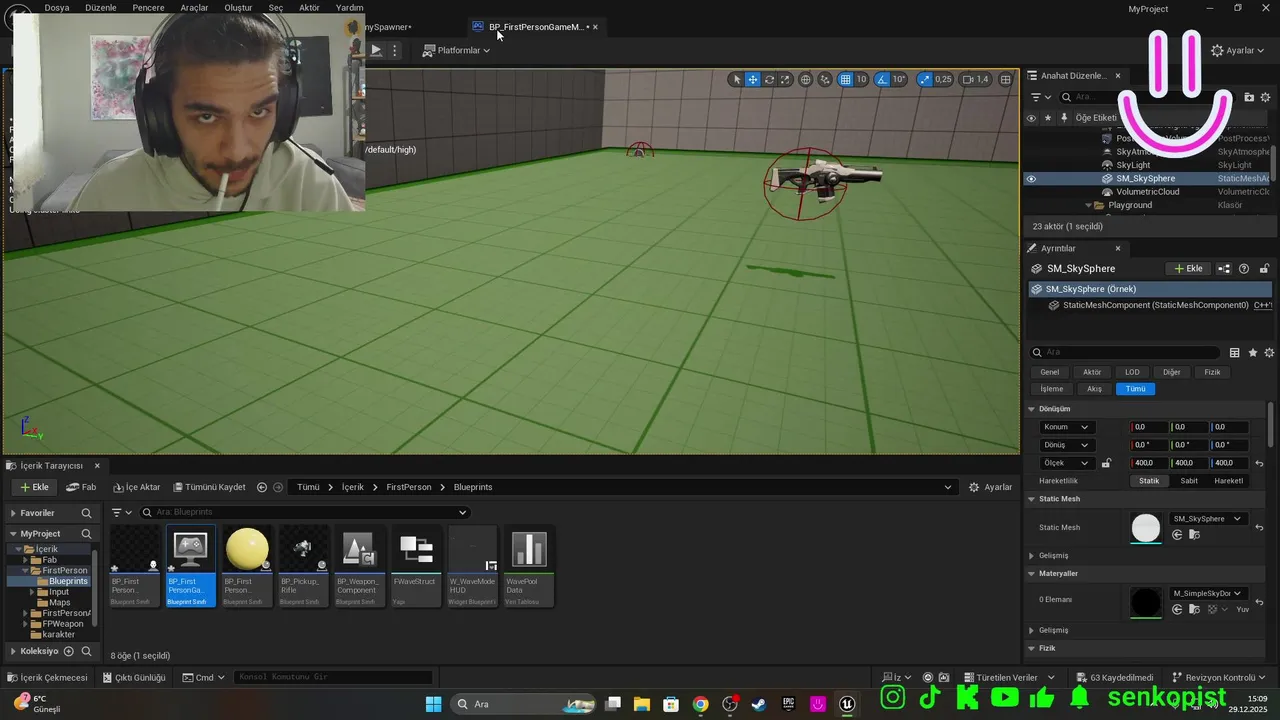Viewport: 1280px width, 720px height.
Task: Toggle property matrix table icon in Details
Action: click(x=1235, y=353)
